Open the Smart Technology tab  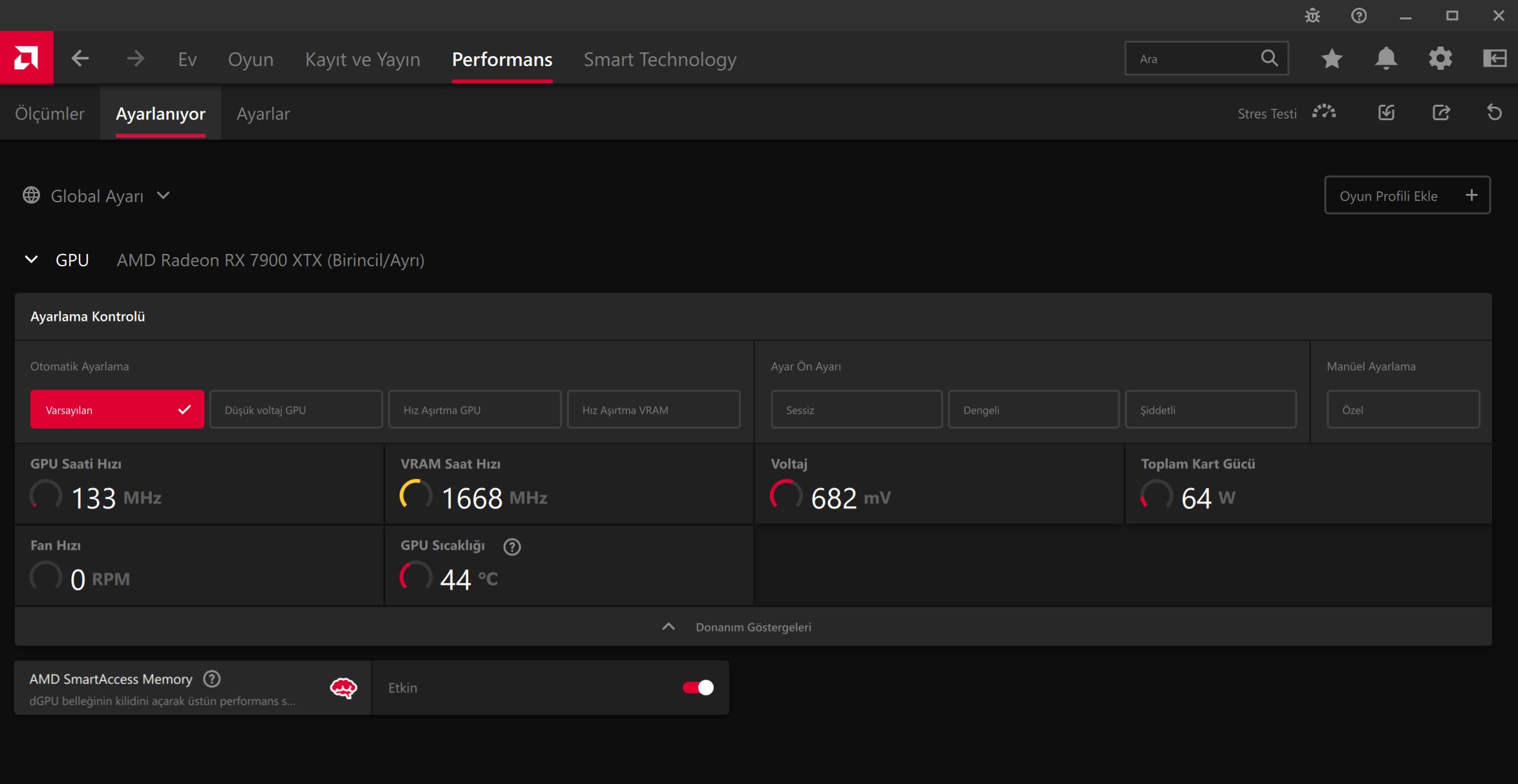(660, 59)
